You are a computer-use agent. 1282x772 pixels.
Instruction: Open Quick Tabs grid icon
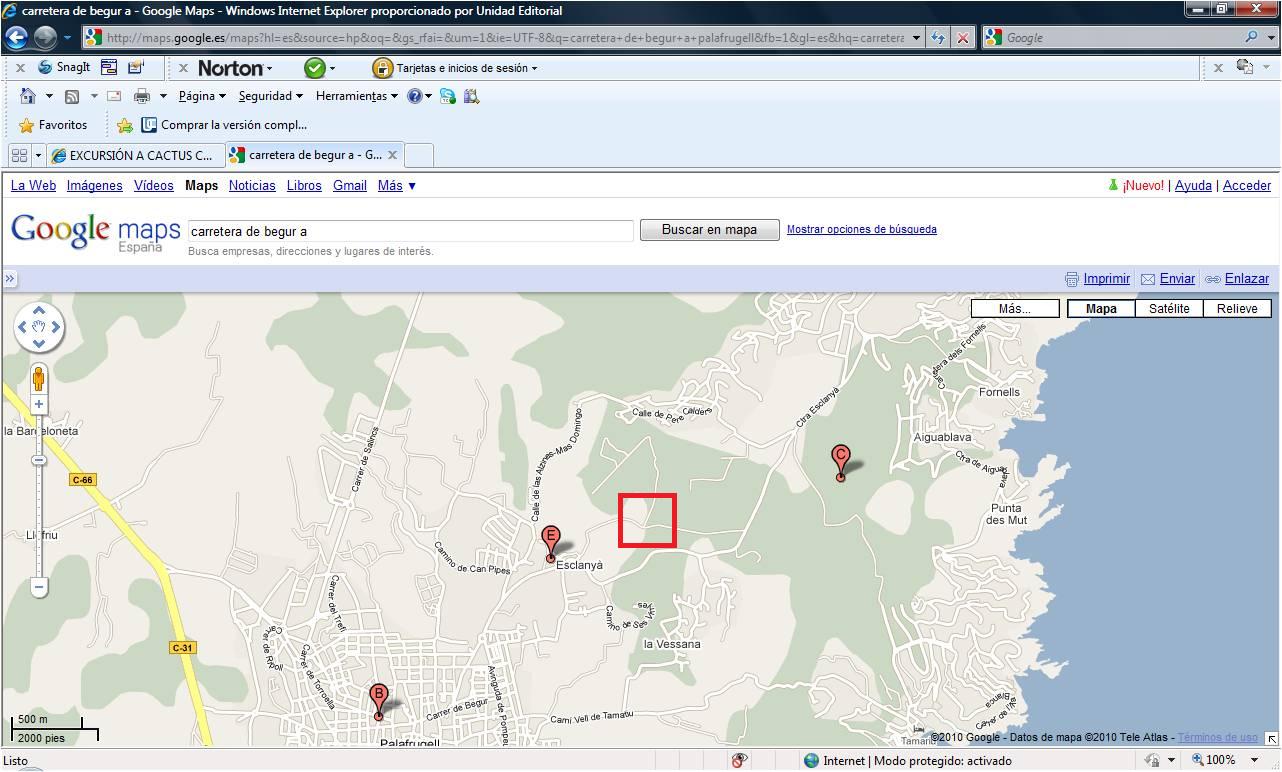point(19,155)
